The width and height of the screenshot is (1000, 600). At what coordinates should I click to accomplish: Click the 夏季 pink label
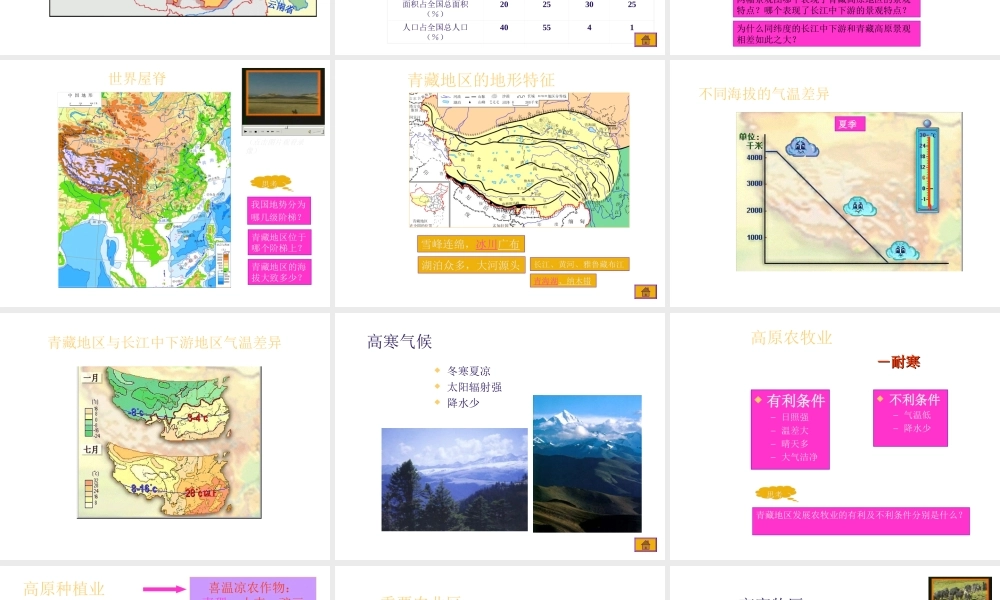pyautogui.click(x=849, y=124)
